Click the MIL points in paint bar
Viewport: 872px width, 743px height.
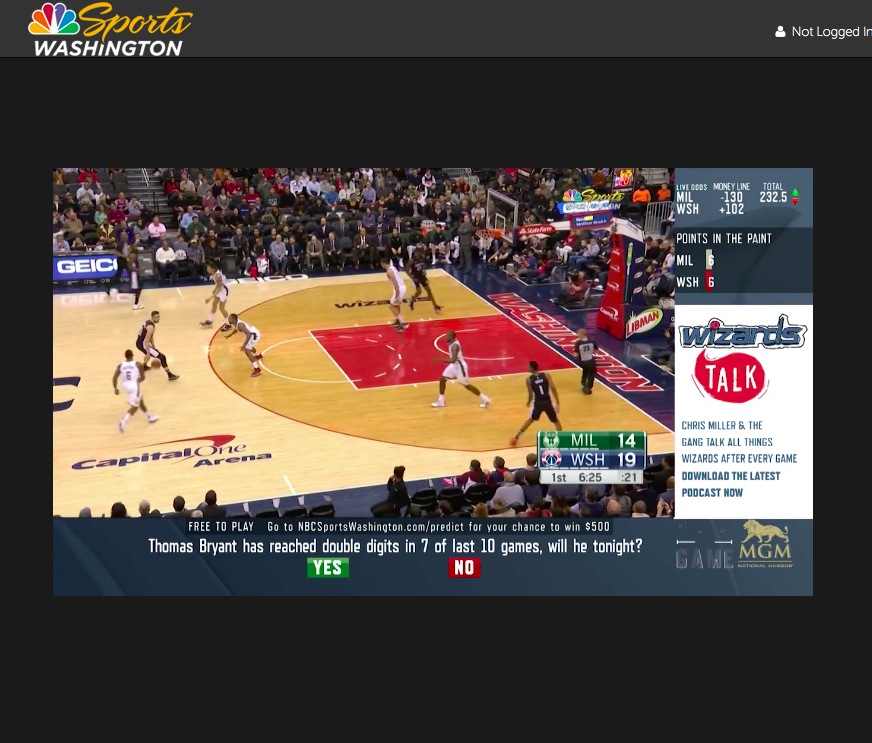coord(710,260)
